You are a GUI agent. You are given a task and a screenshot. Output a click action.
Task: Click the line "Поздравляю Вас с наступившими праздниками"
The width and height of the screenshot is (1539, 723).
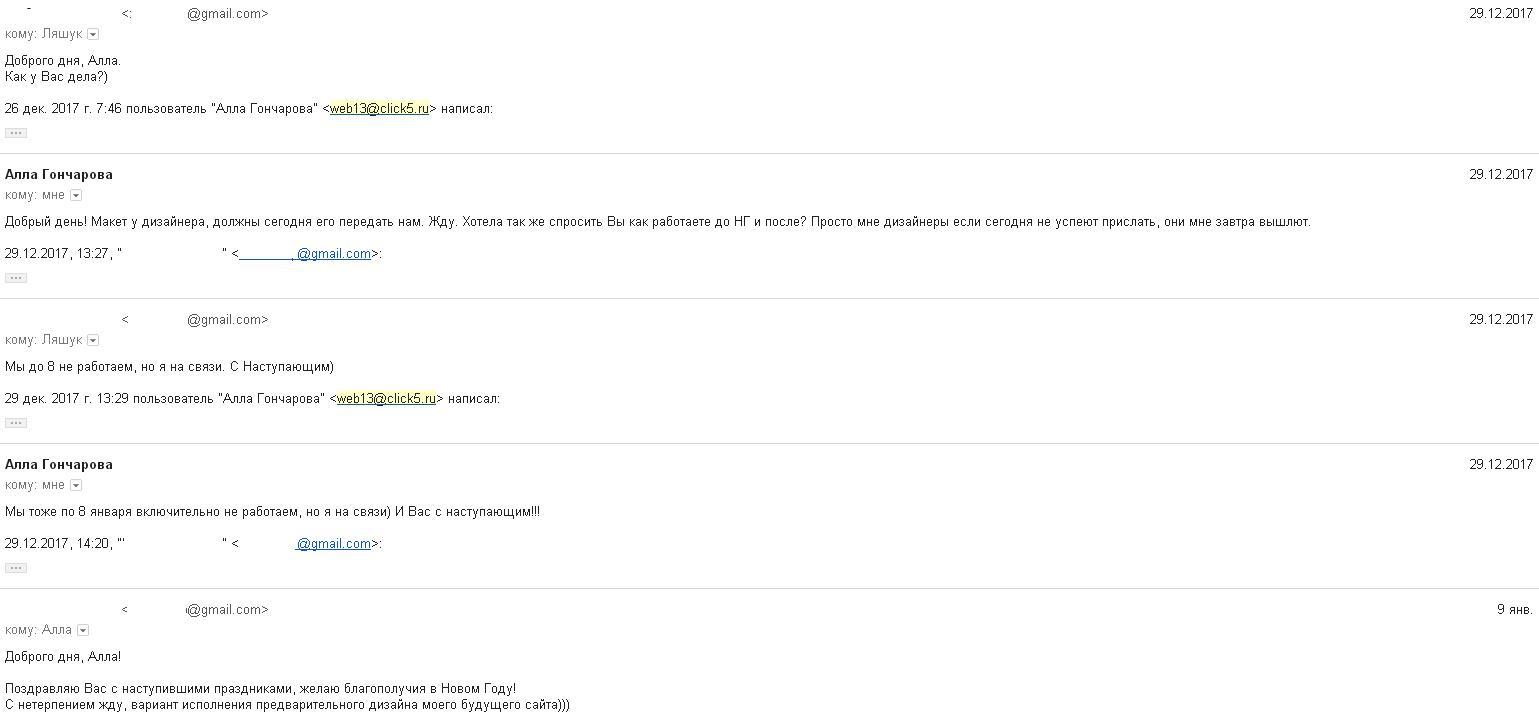pyautogui.click(x=260, y=689)
